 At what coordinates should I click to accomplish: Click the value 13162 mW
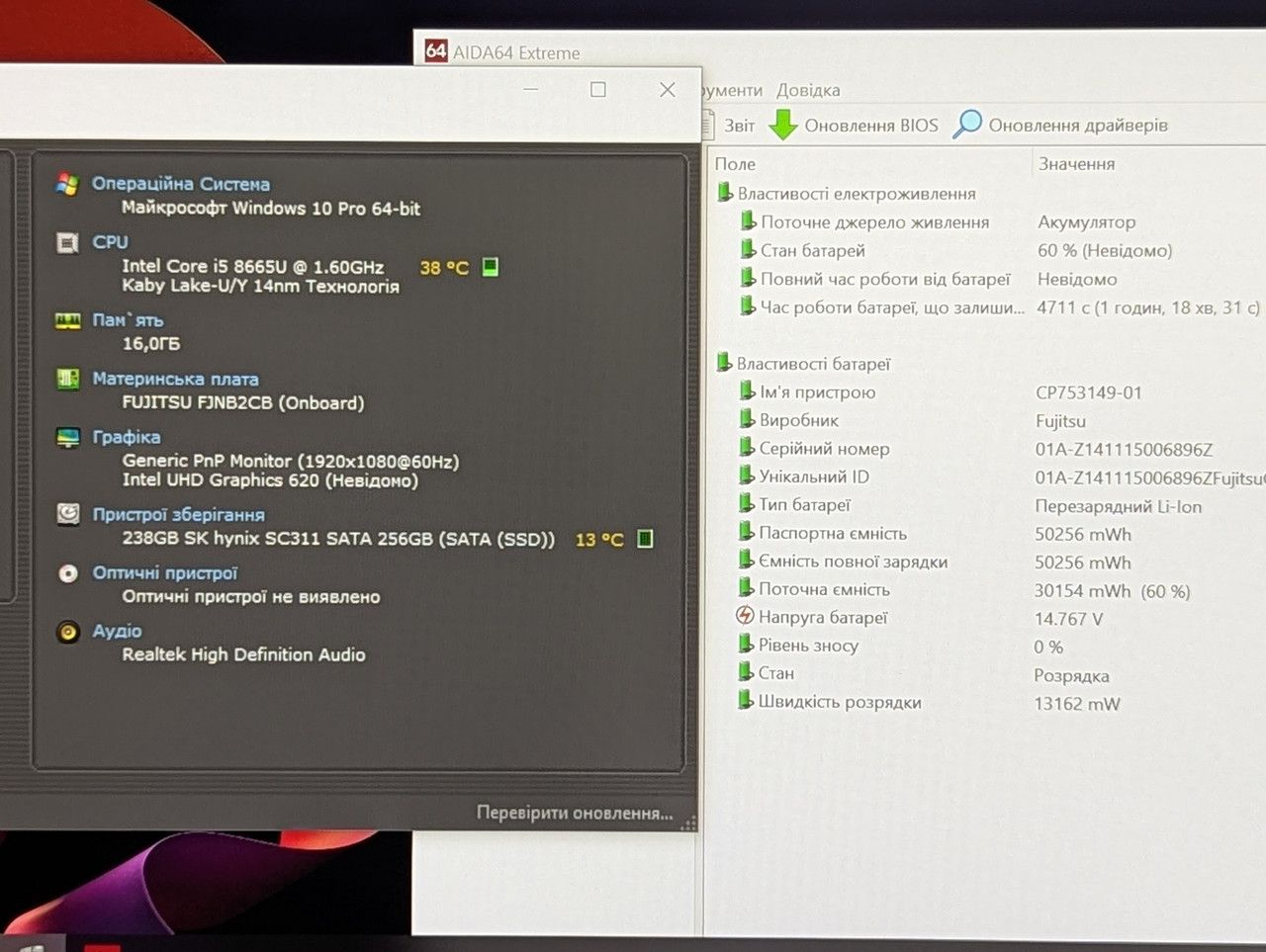coord(1077,704)
